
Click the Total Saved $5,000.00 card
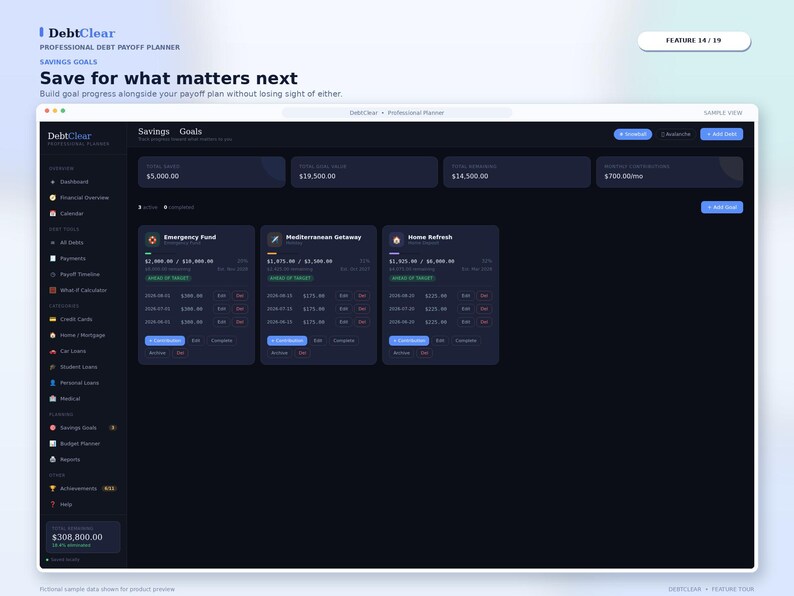(212, 172)
